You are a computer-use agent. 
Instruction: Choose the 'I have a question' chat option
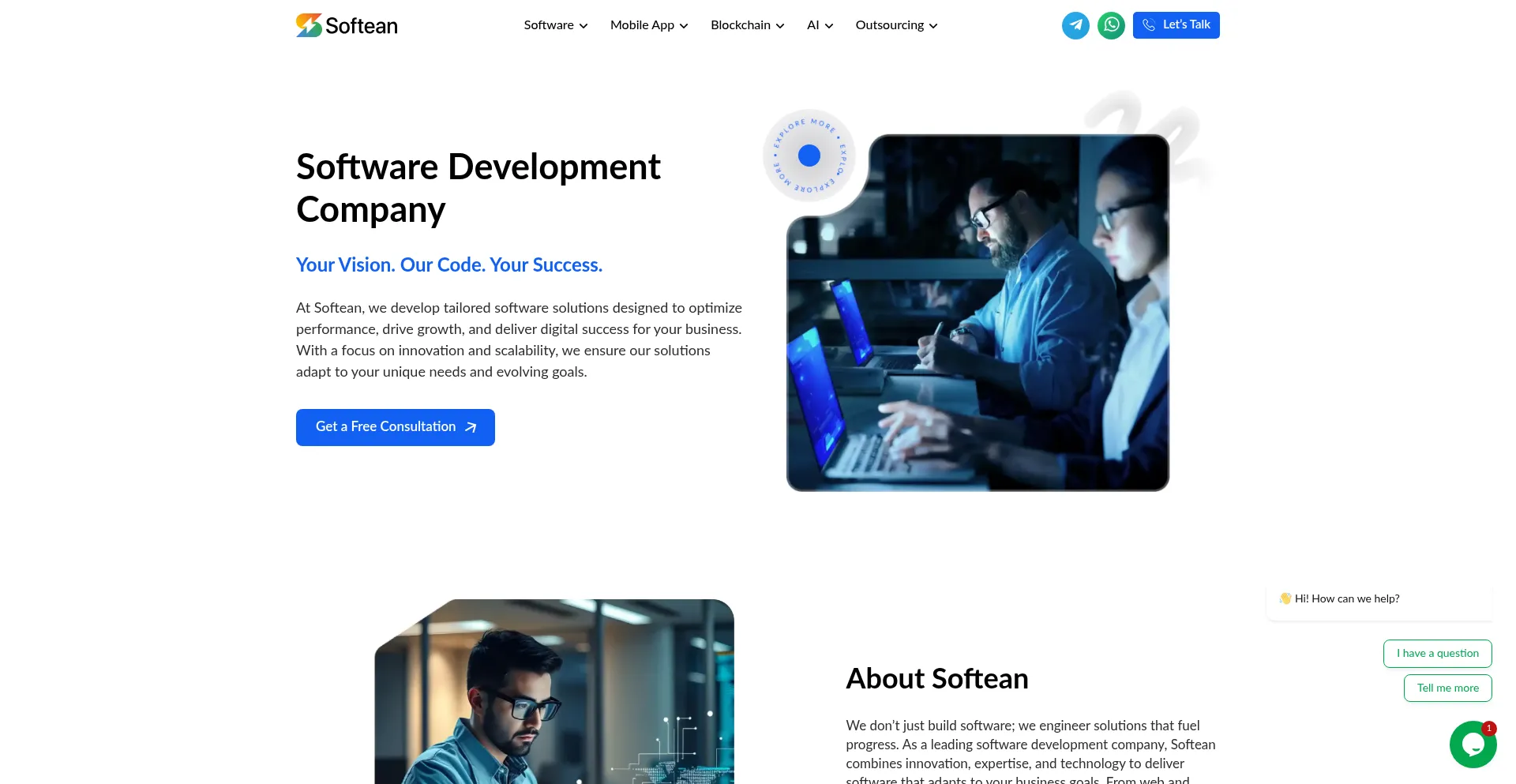(1437, 654)
